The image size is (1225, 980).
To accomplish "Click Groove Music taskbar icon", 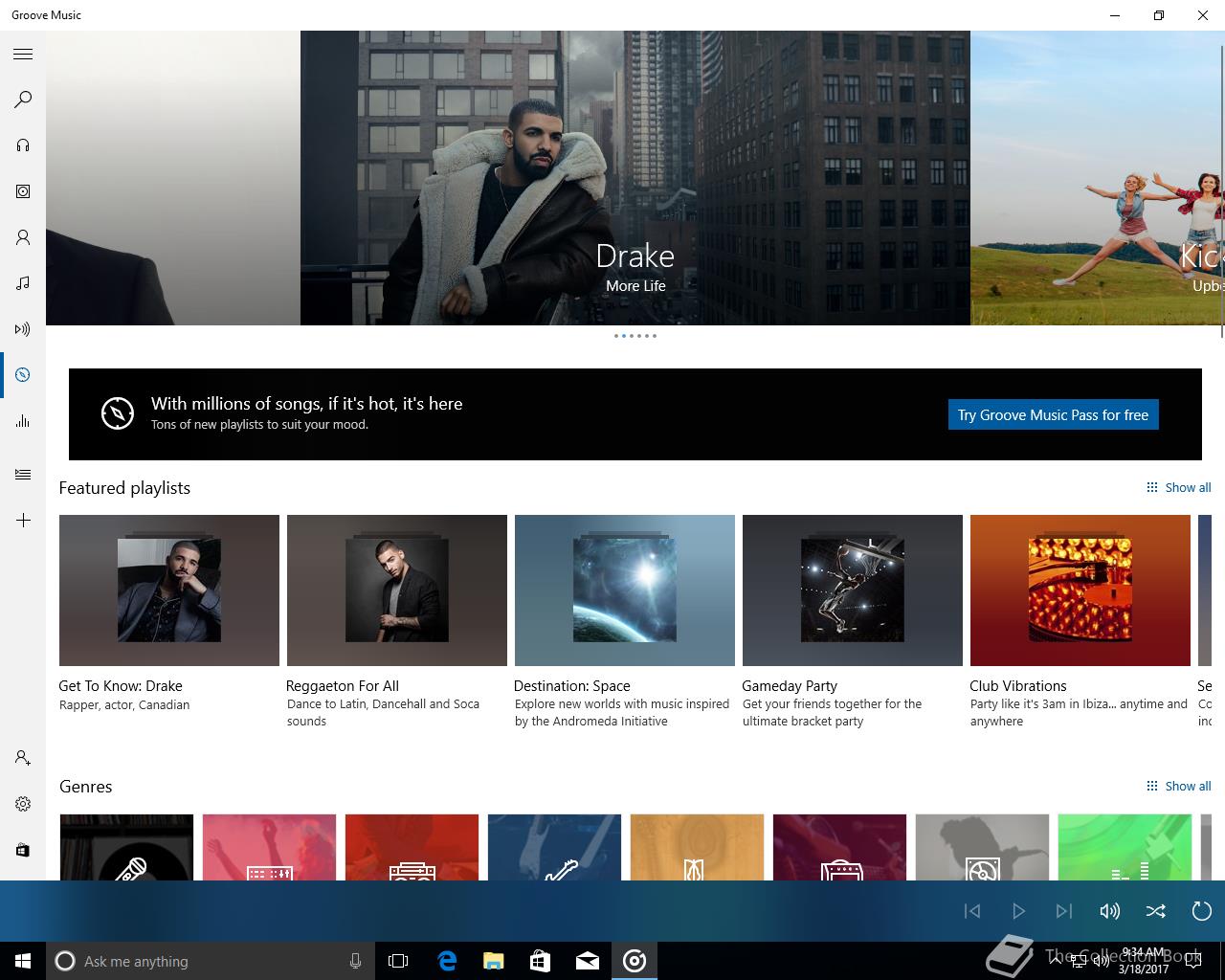I will (635, 961).
